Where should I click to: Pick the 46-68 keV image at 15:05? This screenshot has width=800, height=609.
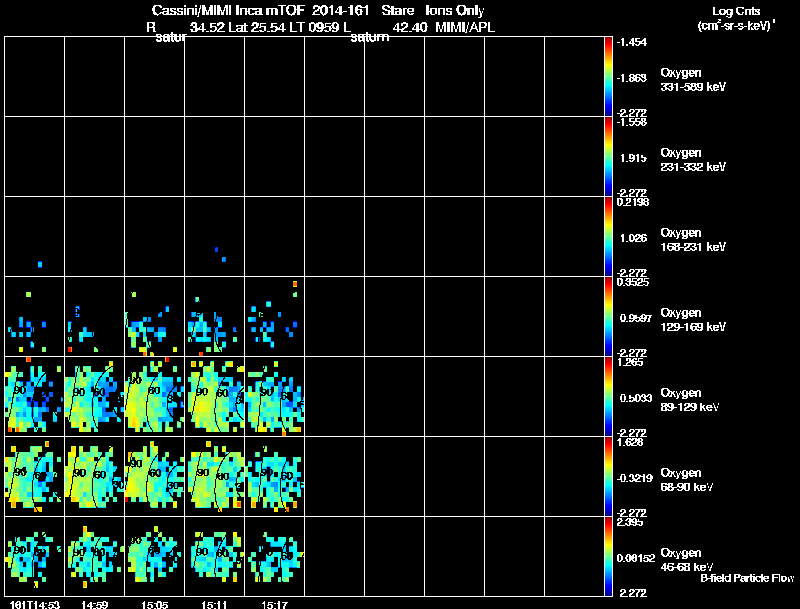[x=155, y=557]
